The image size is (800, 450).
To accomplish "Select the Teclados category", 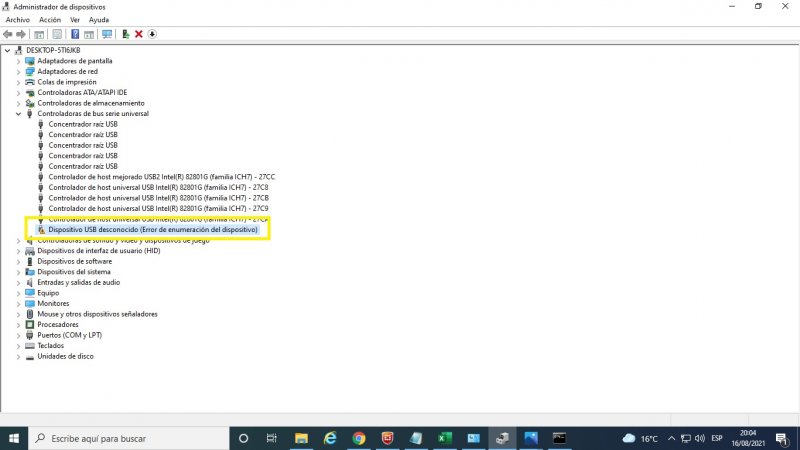I will [x=51, y=345].
